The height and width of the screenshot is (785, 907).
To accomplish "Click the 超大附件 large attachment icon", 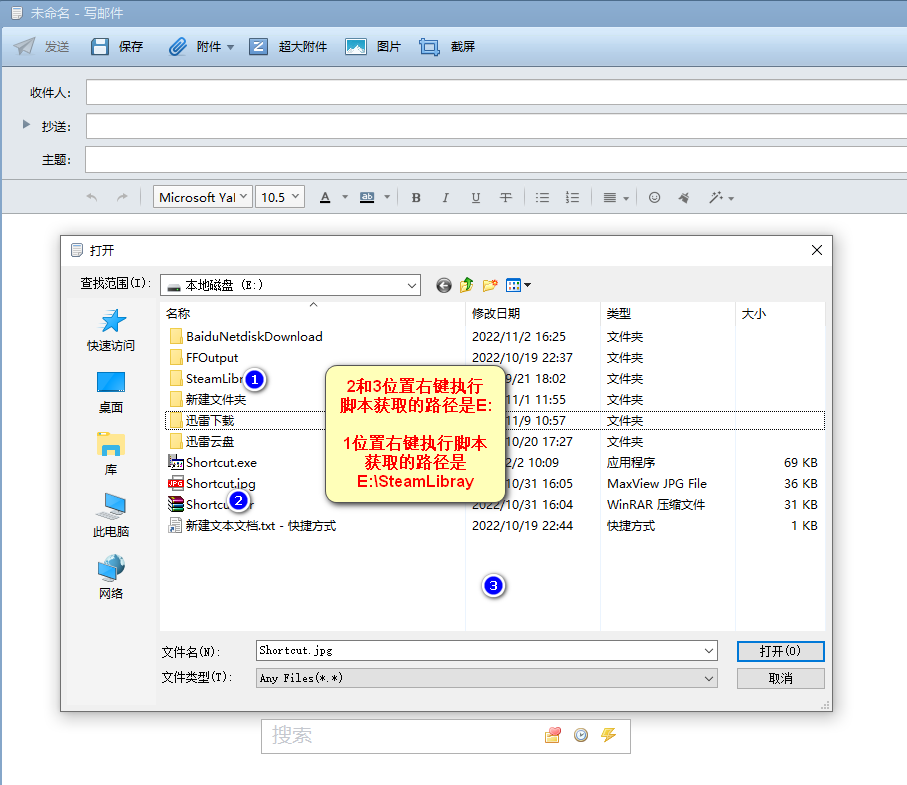I will [259, 47].
